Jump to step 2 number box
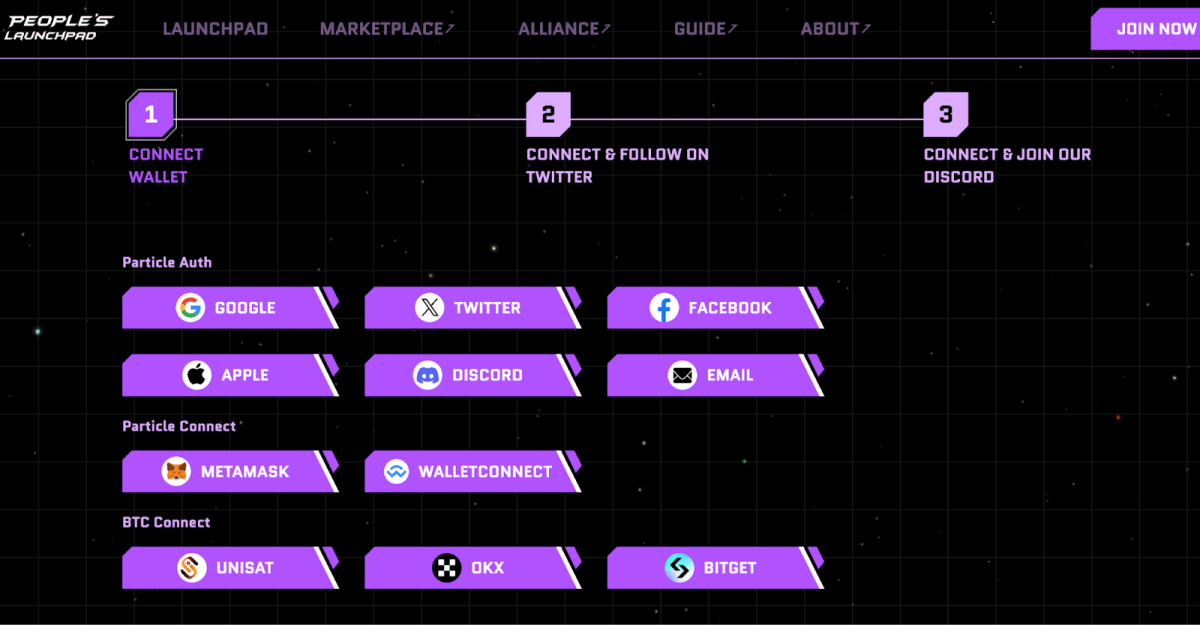This screenshot has width=1200, height=625. [x=548, y=114]
